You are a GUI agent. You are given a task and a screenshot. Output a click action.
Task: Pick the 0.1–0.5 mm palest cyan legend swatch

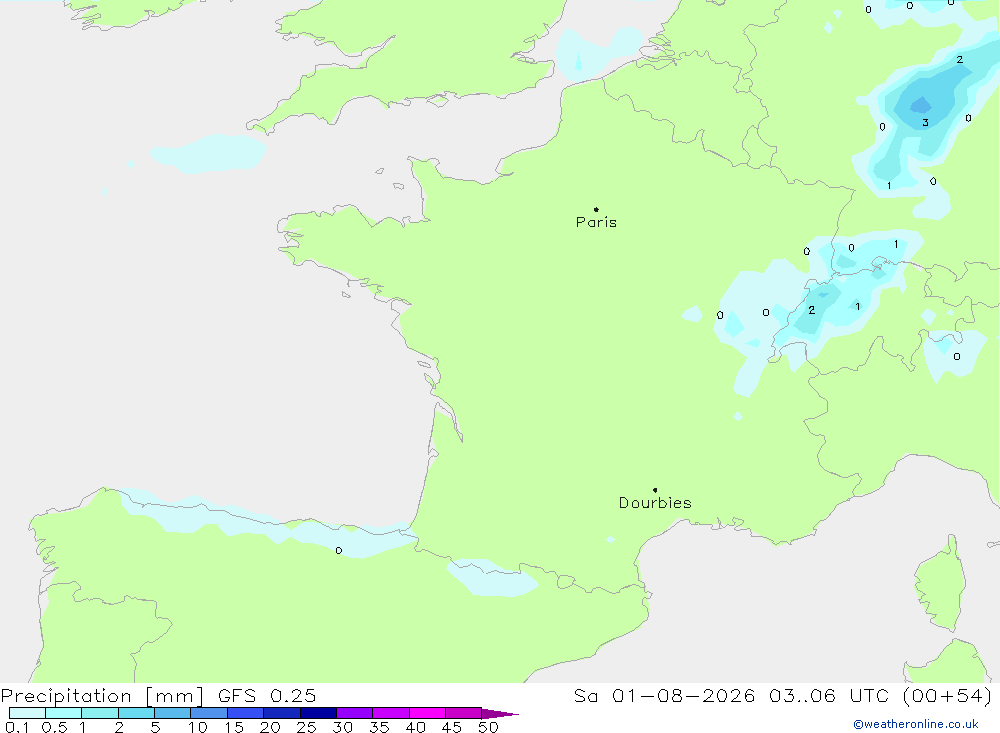[x=27, y=713]
